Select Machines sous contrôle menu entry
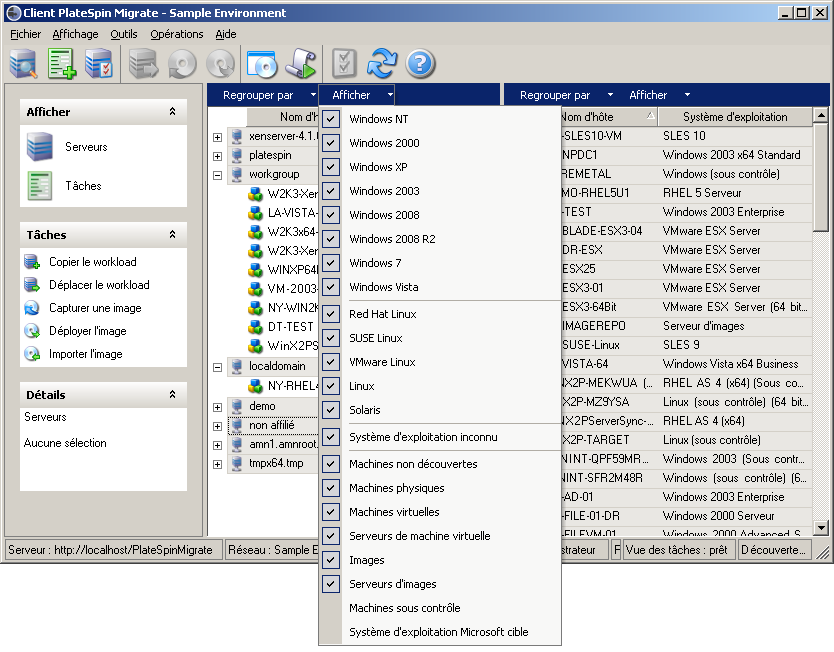Viewport: 834px width, 652px height. [x=404, y=608]
